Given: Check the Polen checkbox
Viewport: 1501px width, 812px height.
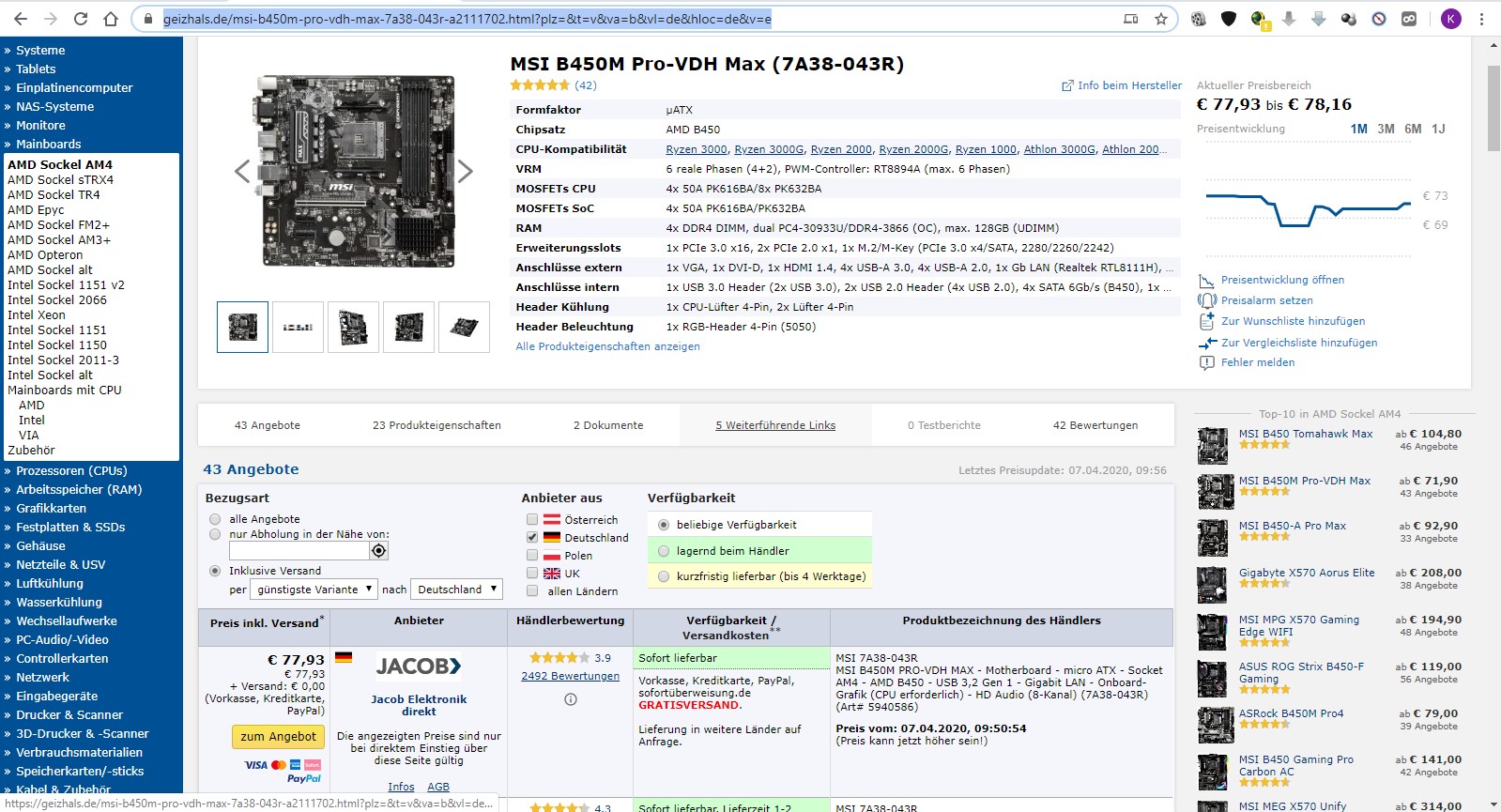Looking at the screenshot, I should [x=532, y=556].
